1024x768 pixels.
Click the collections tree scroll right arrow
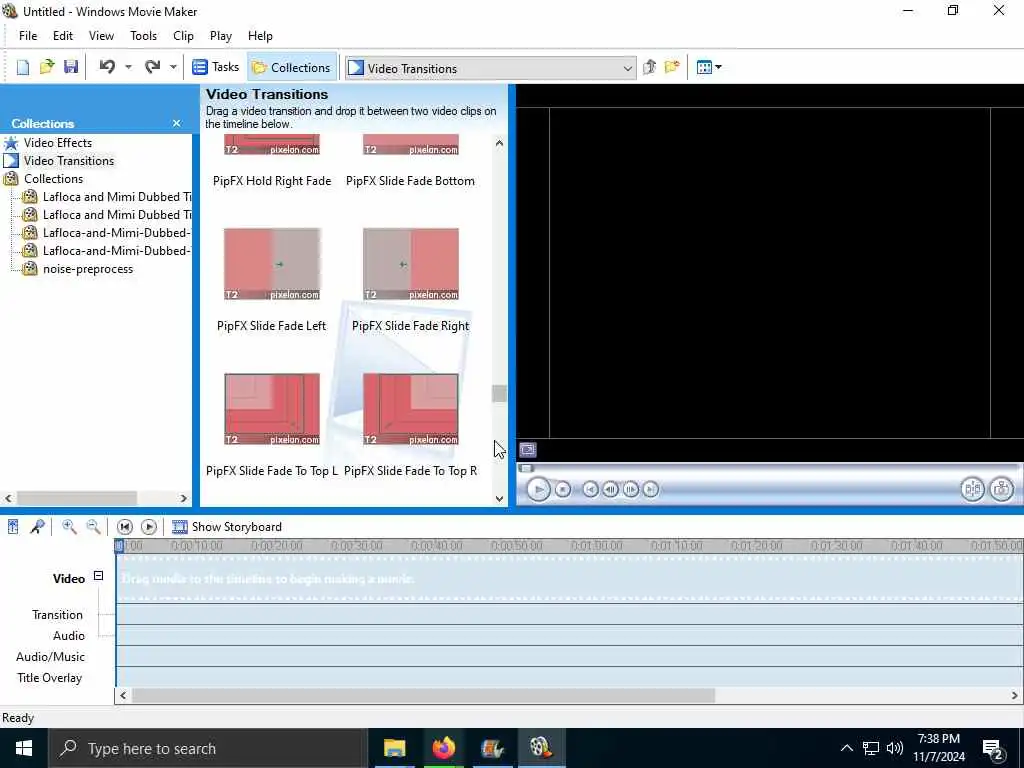(x=184, y=498)
